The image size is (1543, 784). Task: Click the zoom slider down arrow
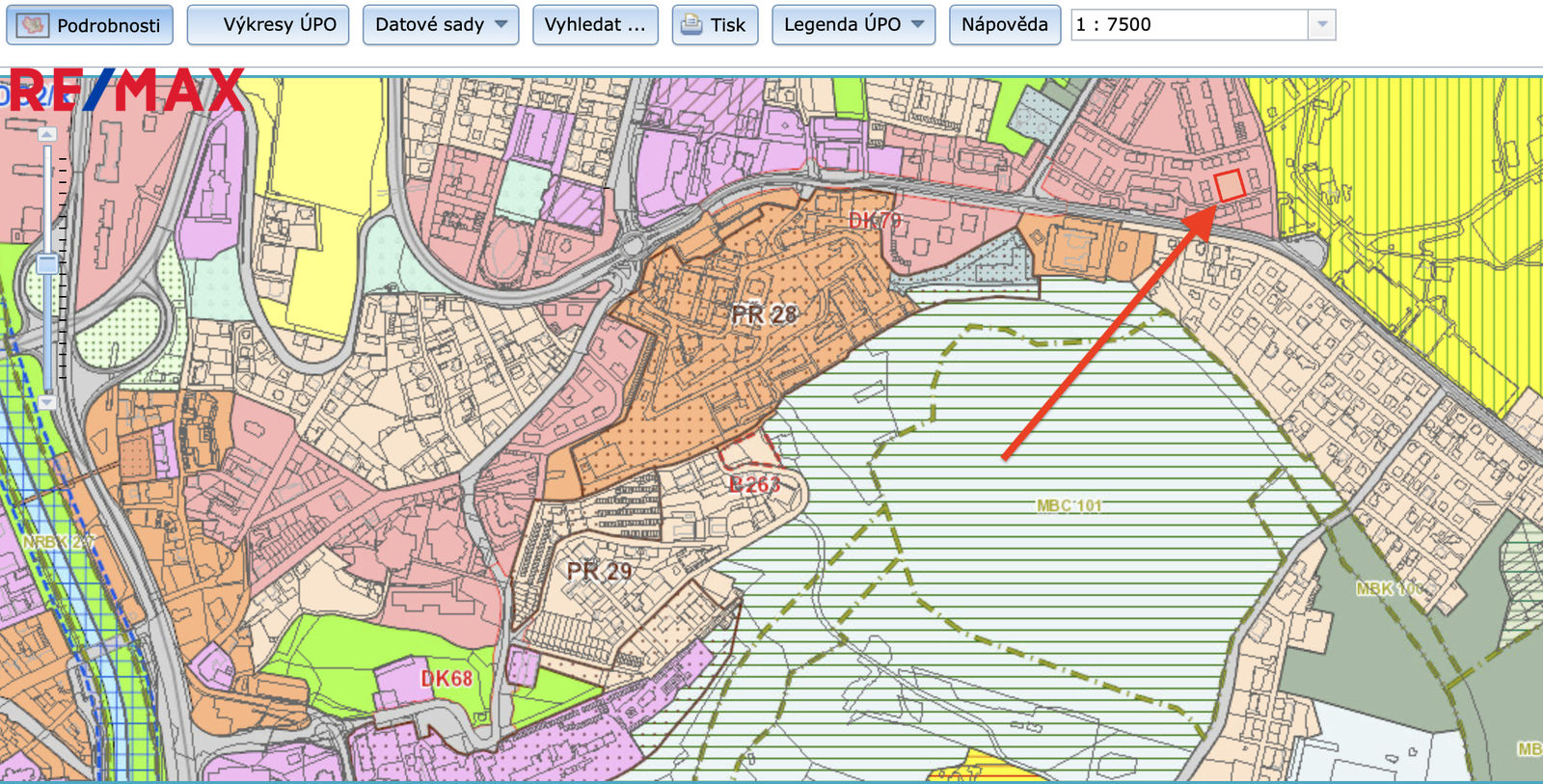point(47,402)
